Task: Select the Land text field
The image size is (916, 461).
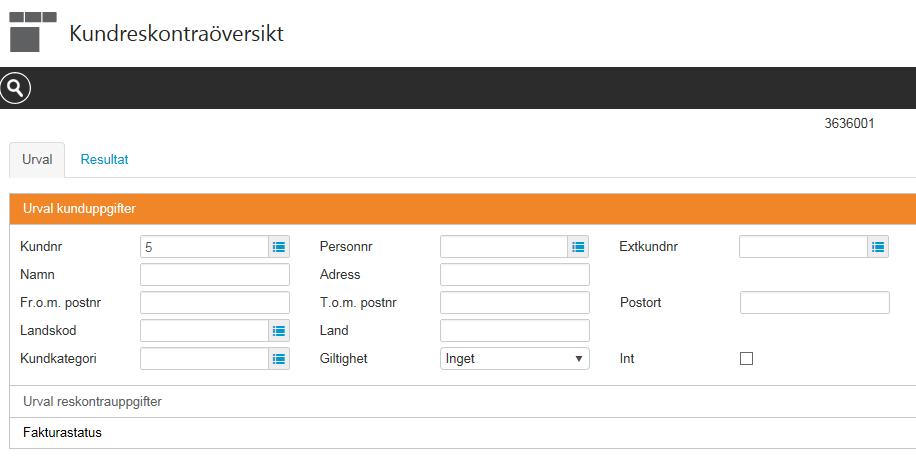Action: coord(515,331)
